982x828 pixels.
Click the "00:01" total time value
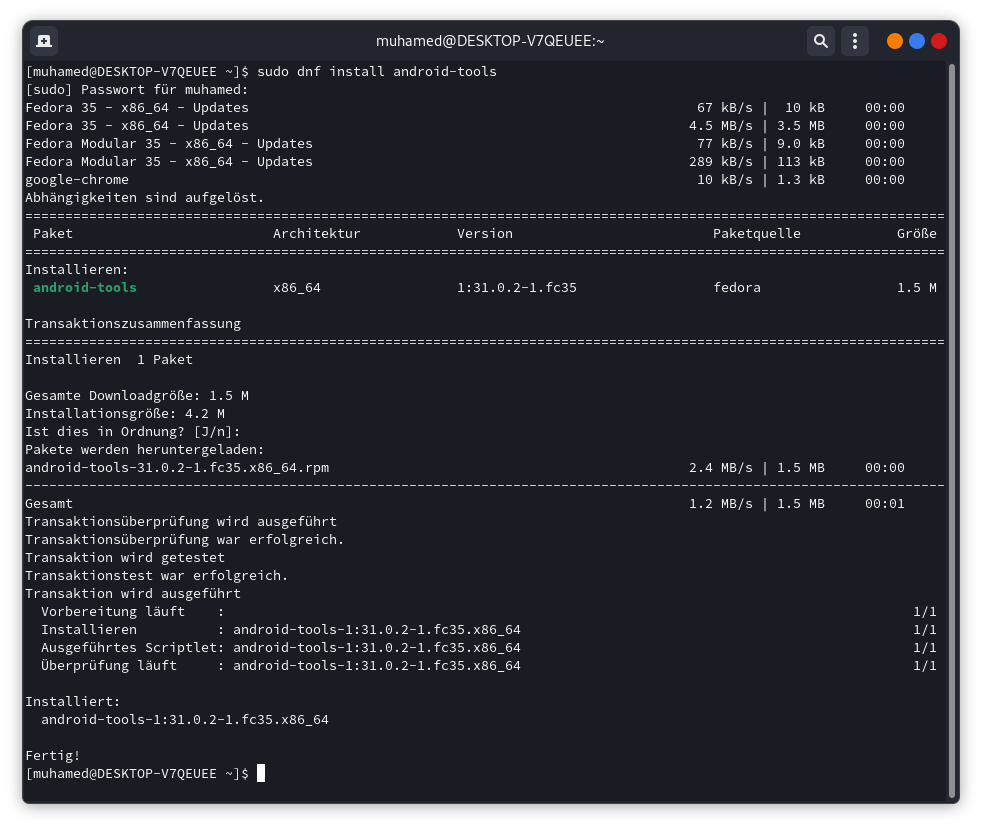click(885, 504)
